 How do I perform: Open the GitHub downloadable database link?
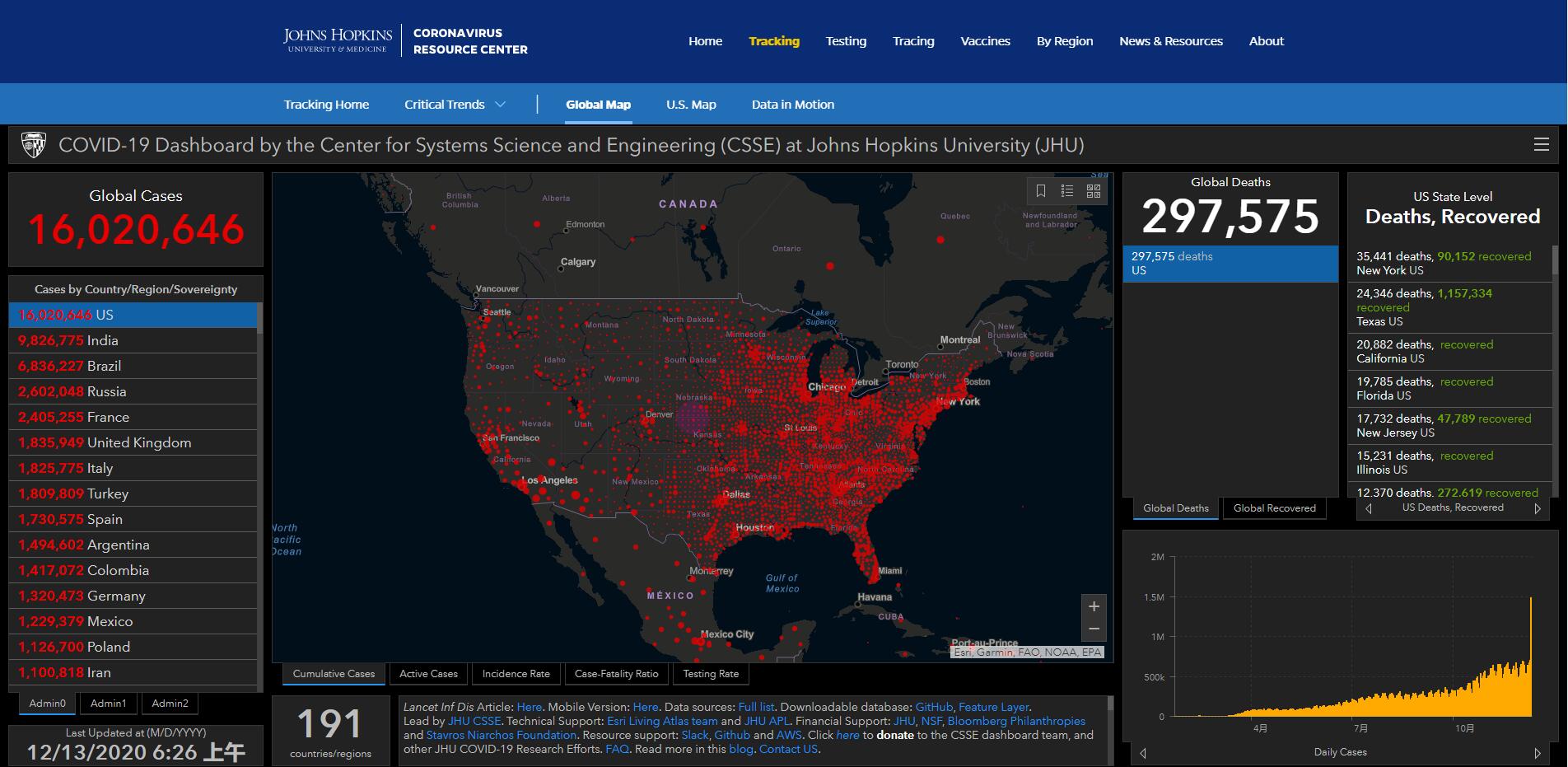click(934, 707)
